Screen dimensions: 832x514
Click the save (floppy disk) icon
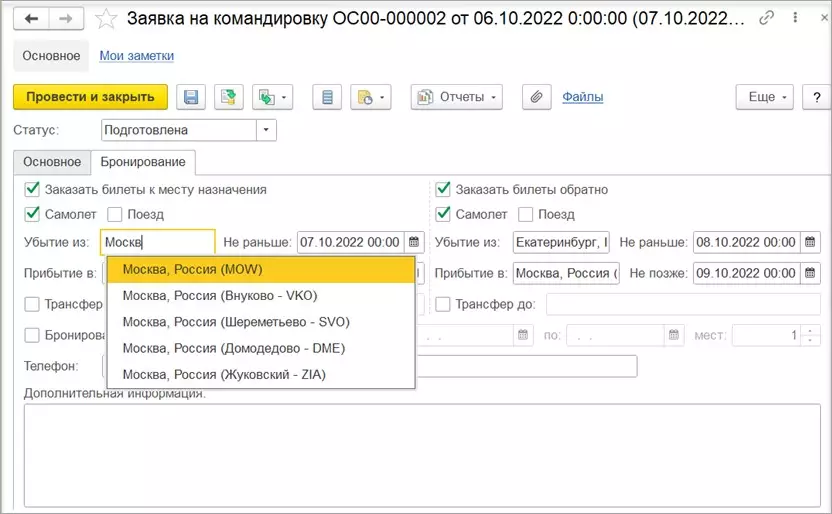point(190,97)
